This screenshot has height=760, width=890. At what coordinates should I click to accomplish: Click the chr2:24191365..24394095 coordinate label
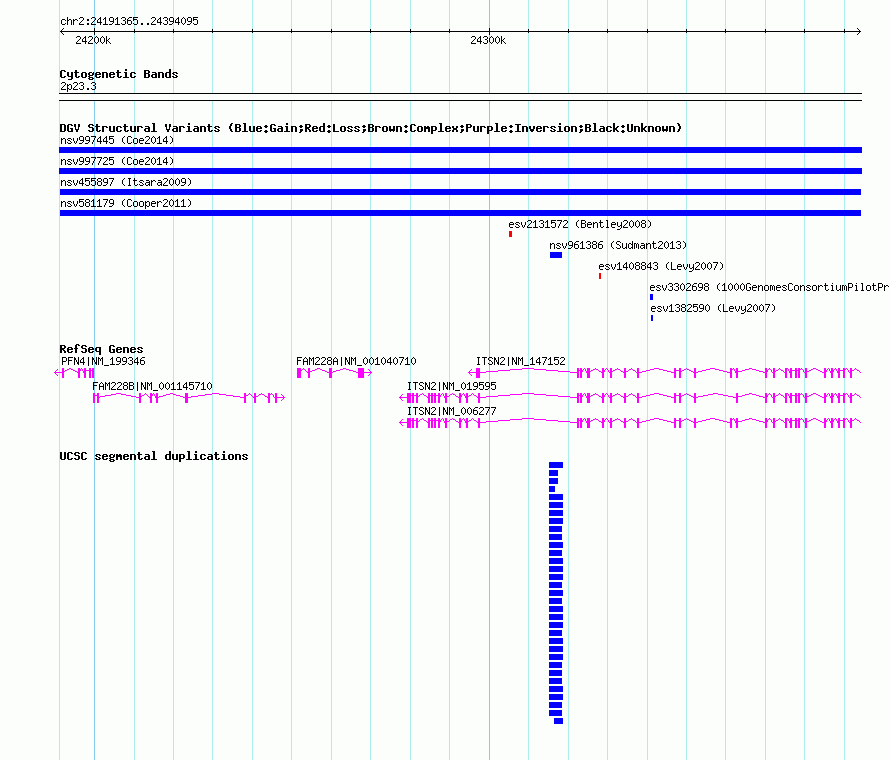coord(129,22)
